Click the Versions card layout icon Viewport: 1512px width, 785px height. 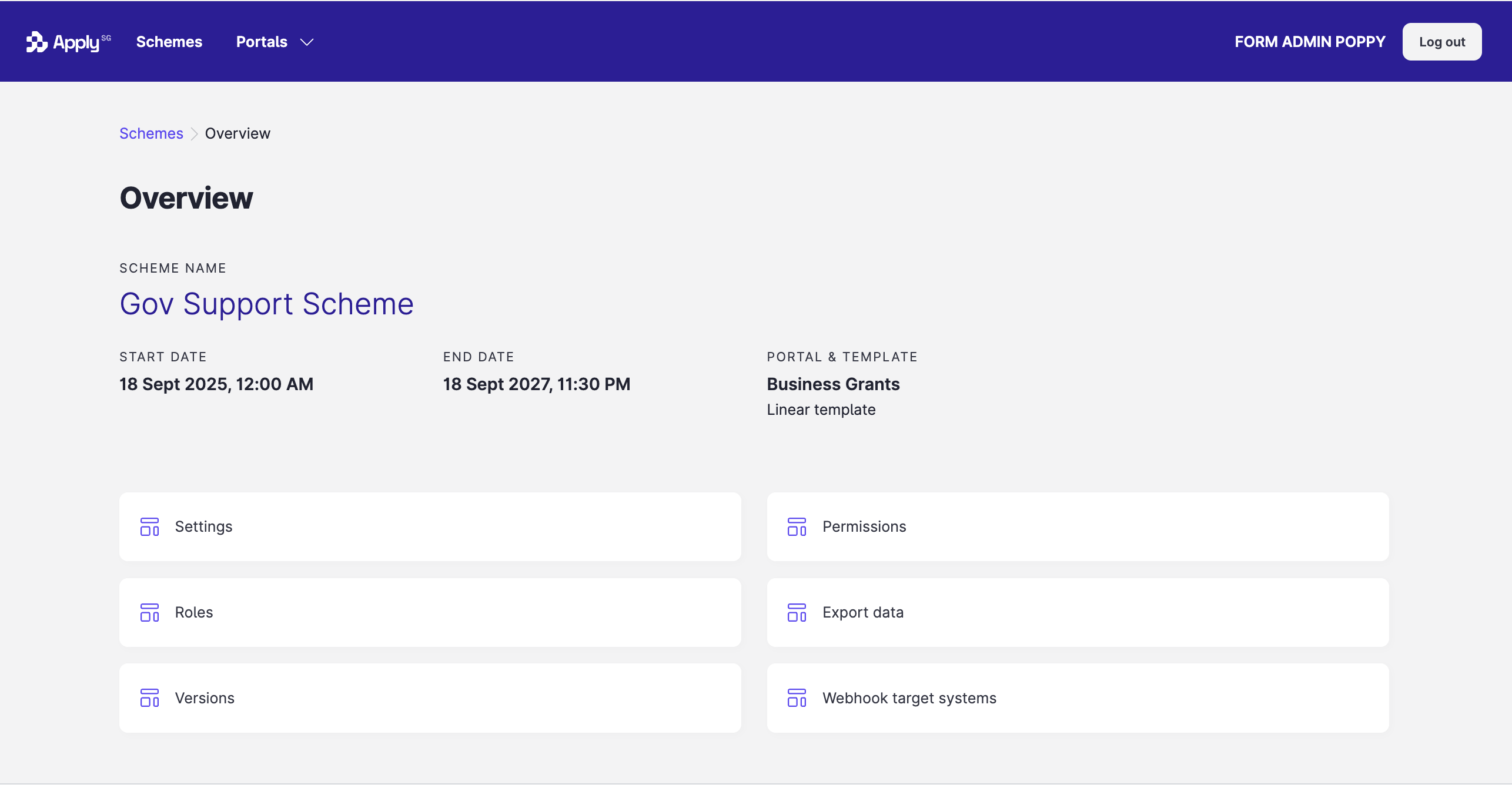click(149, 698)
